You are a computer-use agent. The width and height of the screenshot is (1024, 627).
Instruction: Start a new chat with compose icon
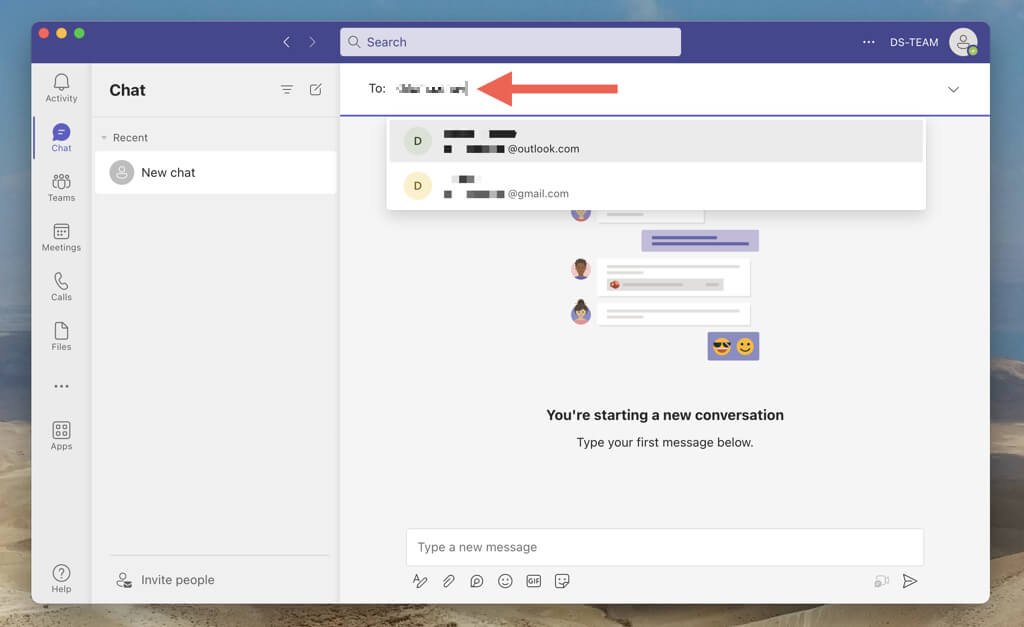coord(315,89)
